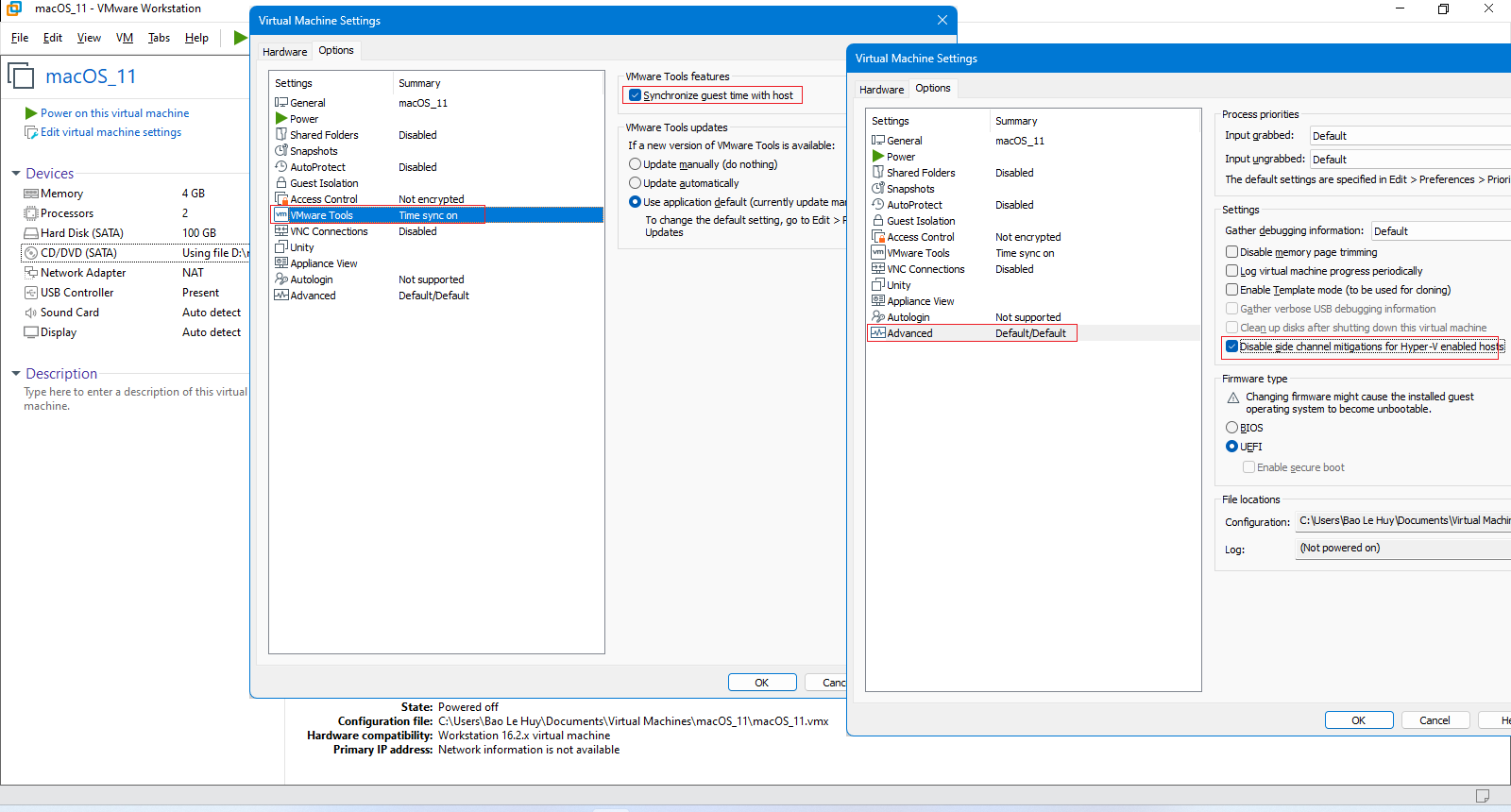This screenshot has height=812, width=1511.
Task: Click the Autologin icon in right dialog
Action: point(878,316)
